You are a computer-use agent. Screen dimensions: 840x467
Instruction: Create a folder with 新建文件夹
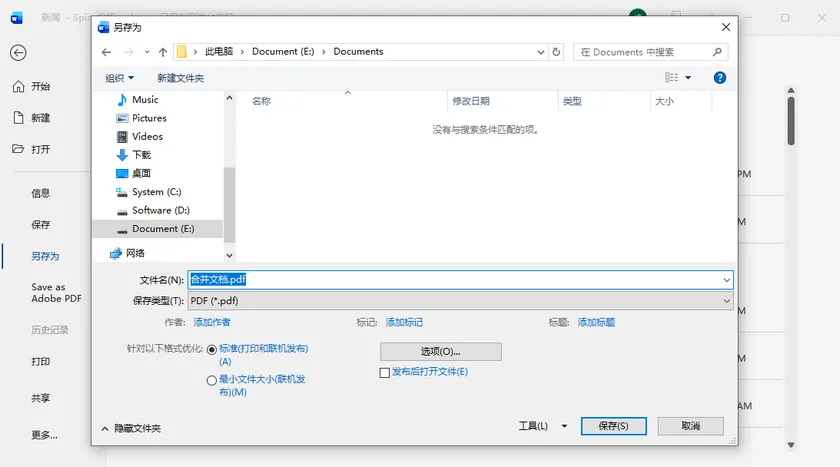[181, 78]
